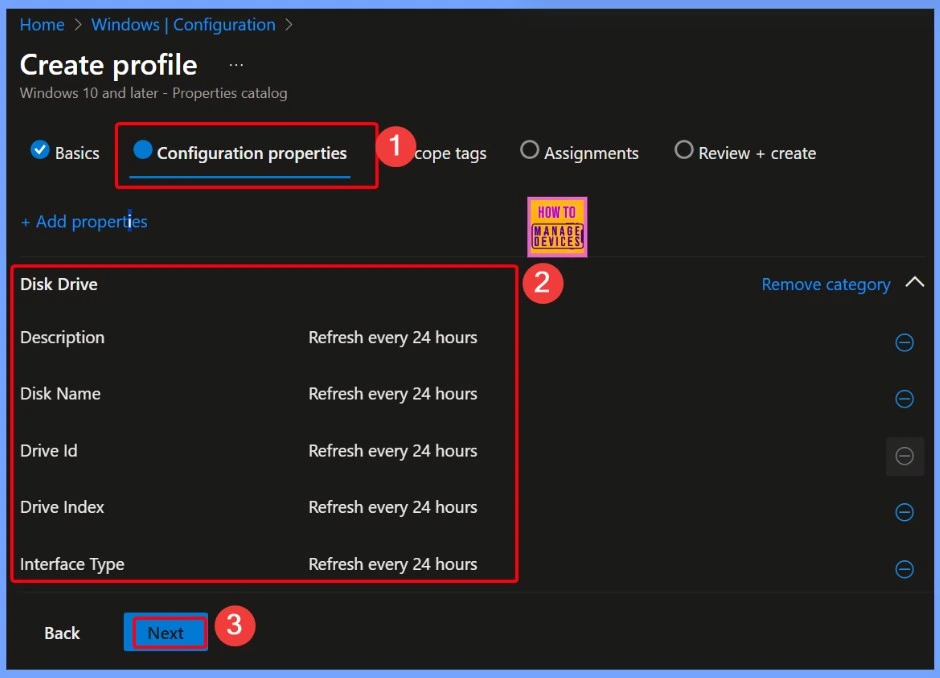Screen dimensions: 940x678
Task: Click the Windows 10 and later subtitle
Action: [153, 93]
